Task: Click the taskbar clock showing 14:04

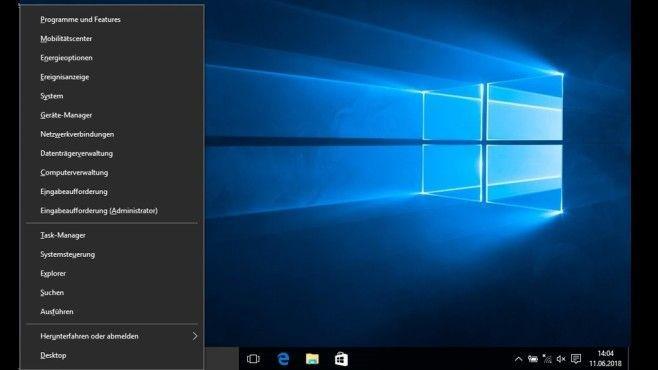Action: (x=605, y=359)
